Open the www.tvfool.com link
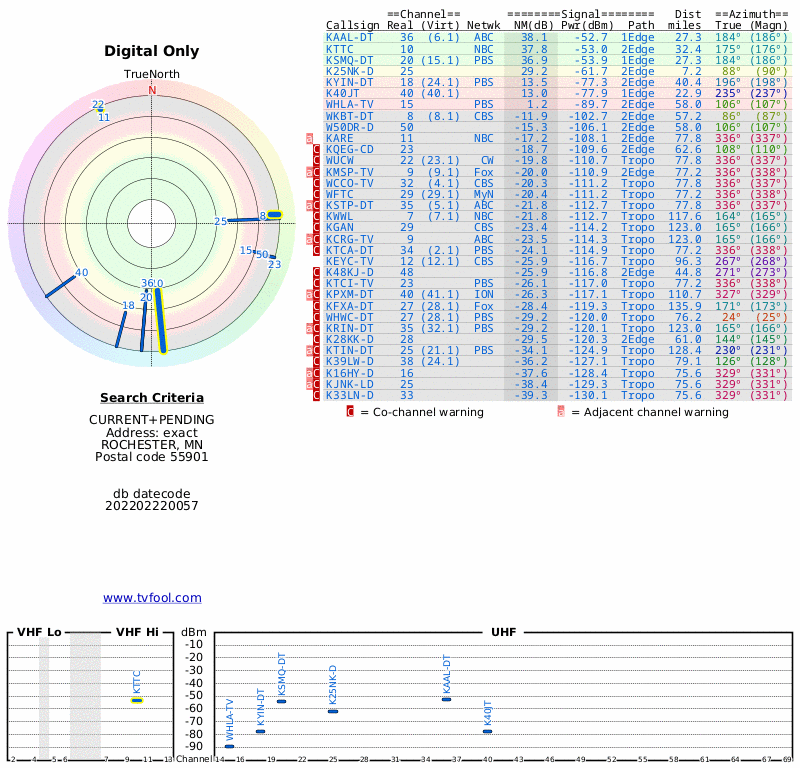Screen dimensions: 800x768 coord(152,598)
